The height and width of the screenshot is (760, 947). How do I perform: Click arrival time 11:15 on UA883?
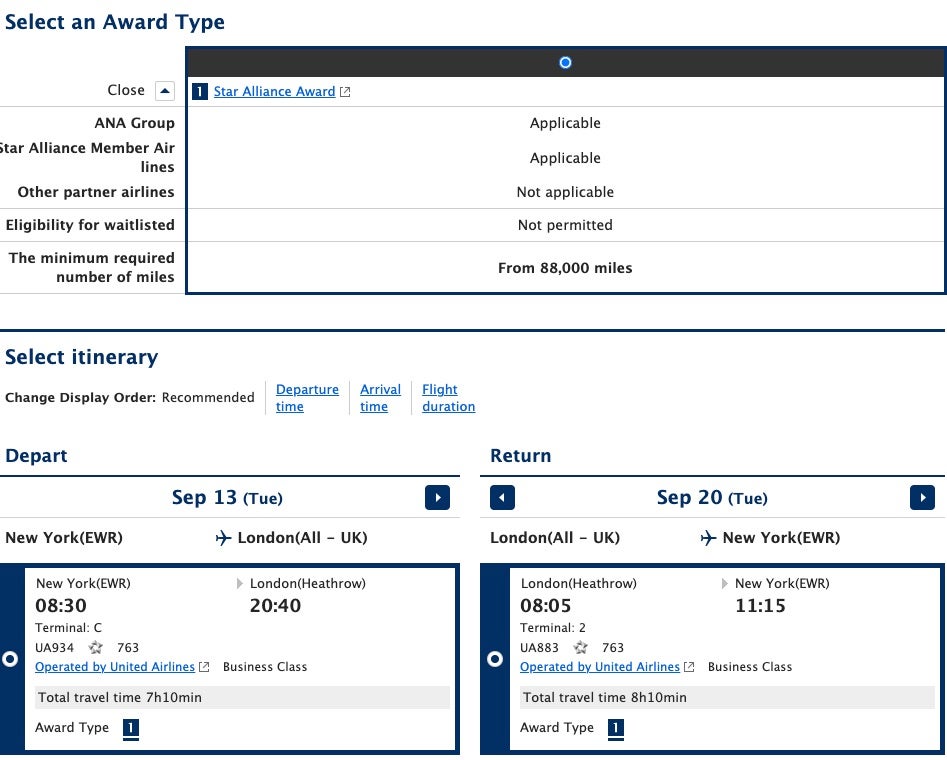(760, 605)
